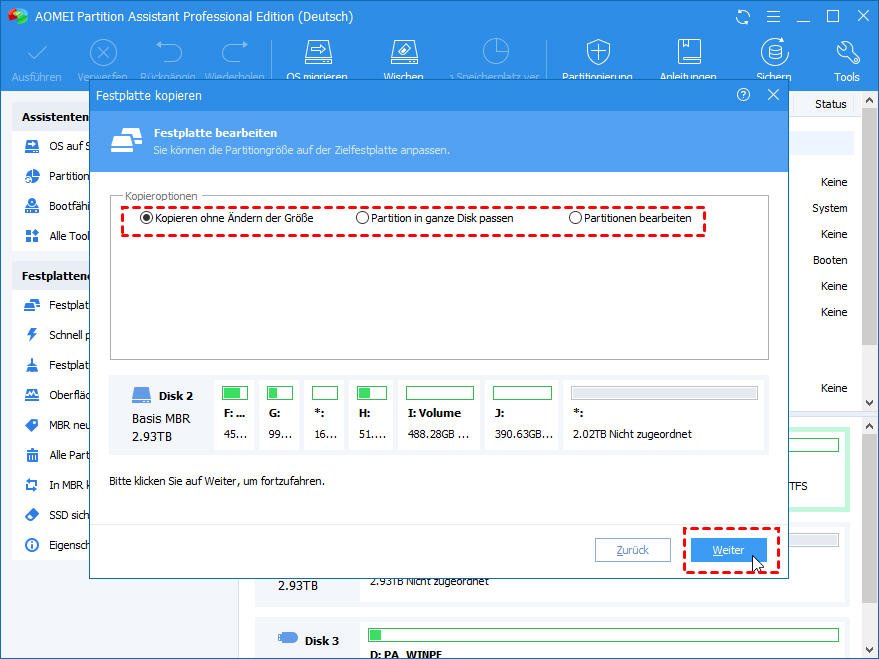
Task: Open the Sichern backup icon
Action: pyautogui.click(x=774, y=52)
